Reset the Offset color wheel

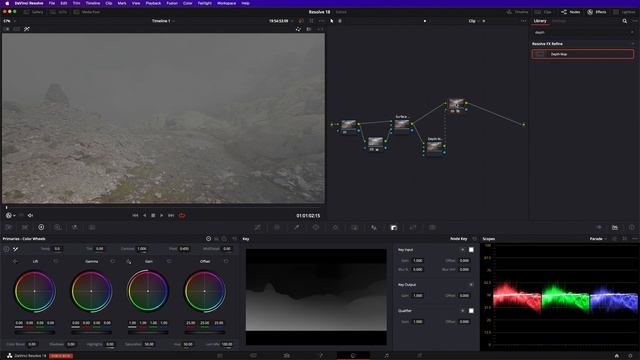[x=226, y=261]
